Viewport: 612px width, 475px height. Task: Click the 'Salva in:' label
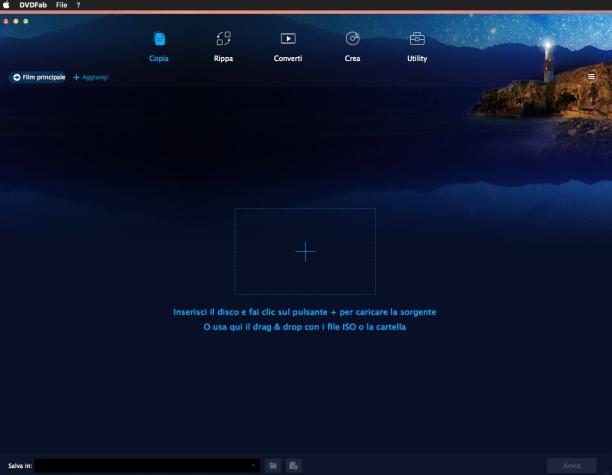[20, 466]
